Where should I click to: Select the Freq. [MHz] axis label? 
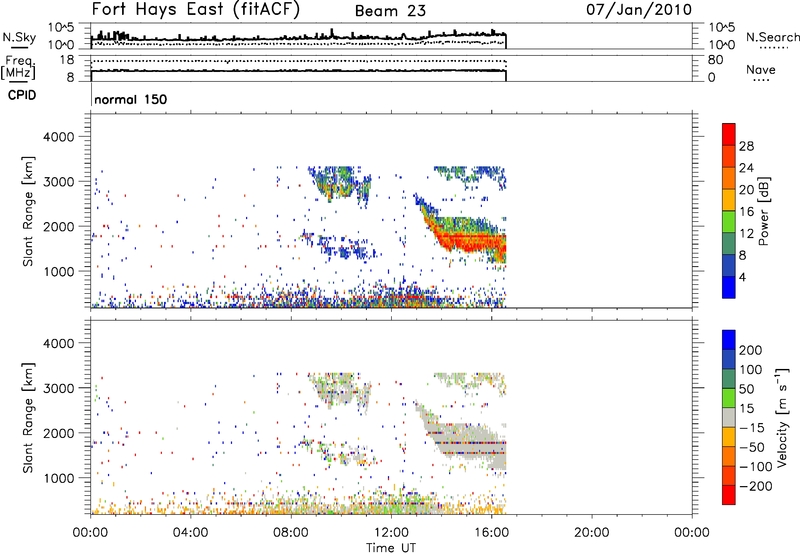[x=18, y=67]
